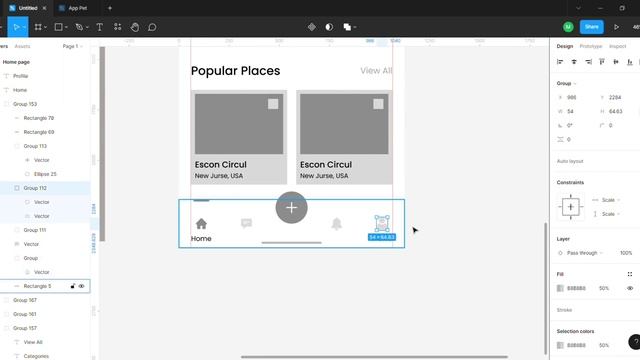
Task: Open fill styles icon in Fill section
Action: tap(630, 274)
